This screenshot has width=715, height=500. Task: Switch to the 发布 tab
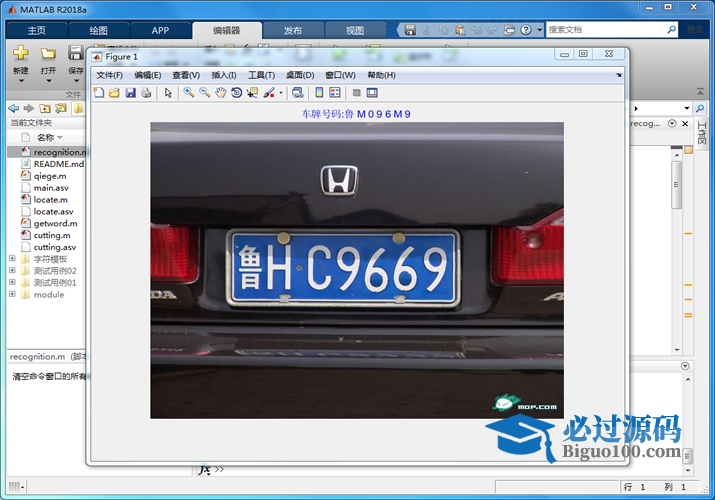click(293, 31)
